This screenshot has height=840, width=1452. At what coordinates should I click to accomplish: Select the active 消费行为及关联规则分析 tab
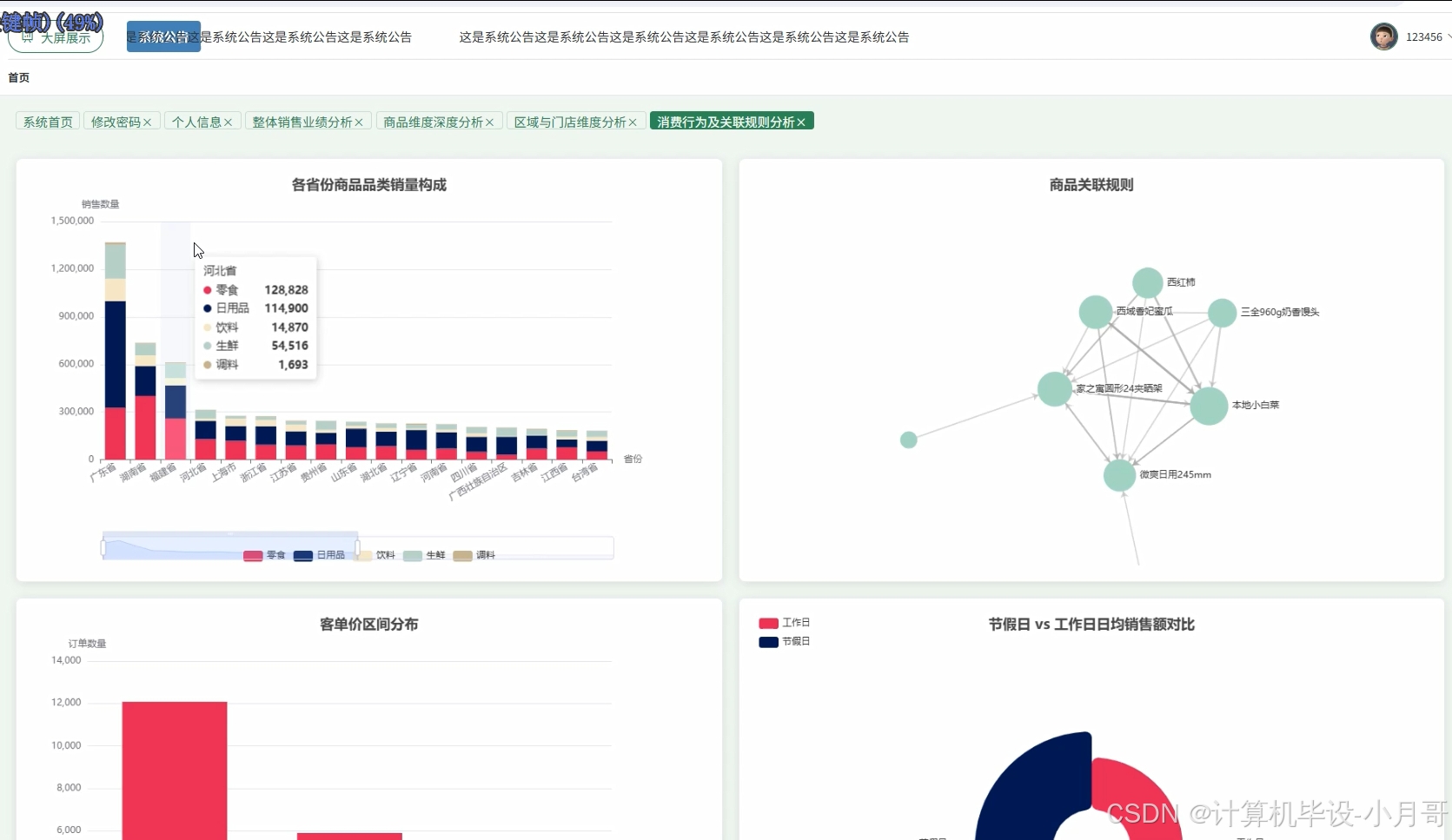point(726,122)
